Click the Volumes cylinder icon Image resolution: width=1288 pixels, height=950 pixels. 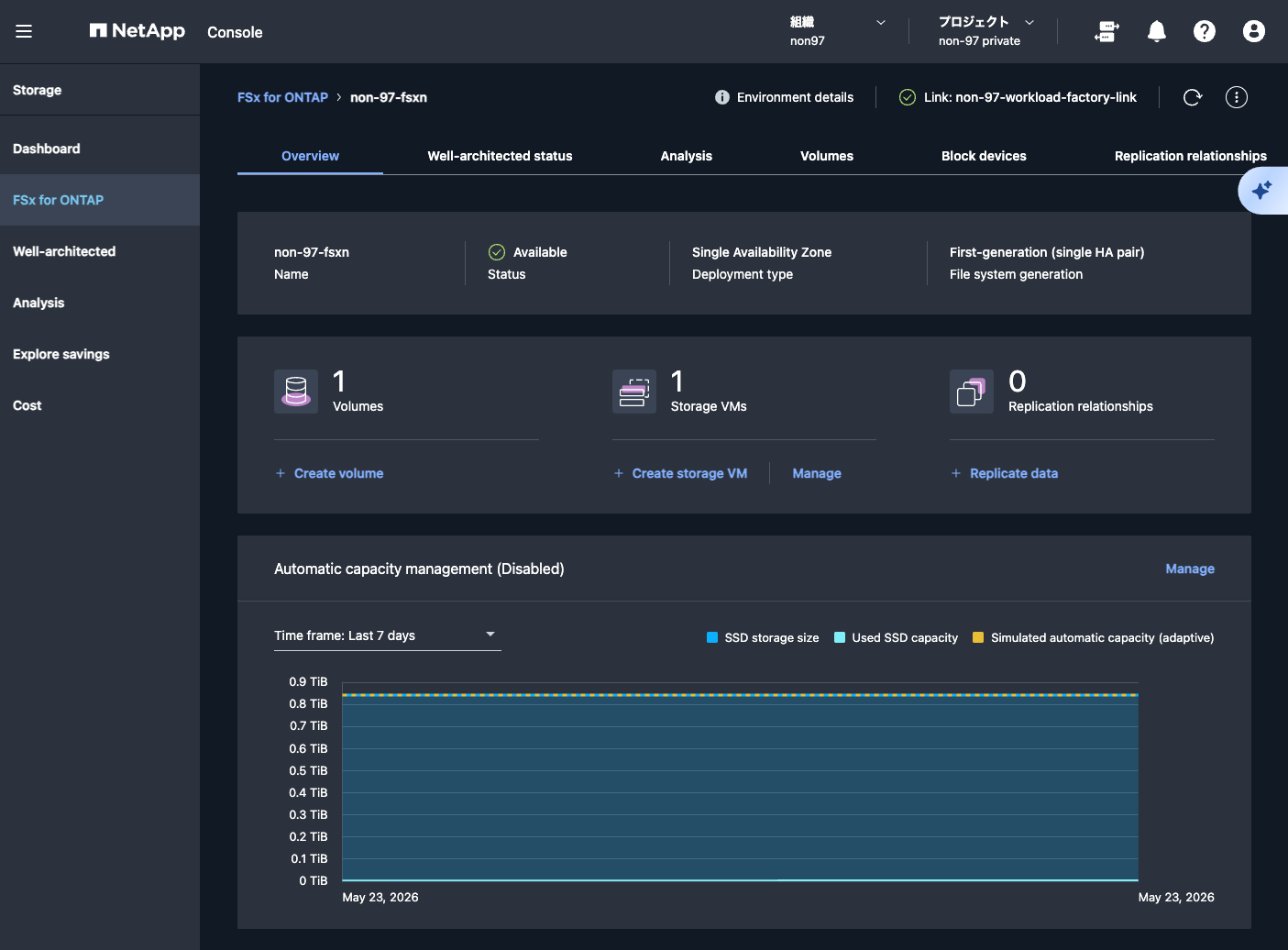click(x=296, y=392)
